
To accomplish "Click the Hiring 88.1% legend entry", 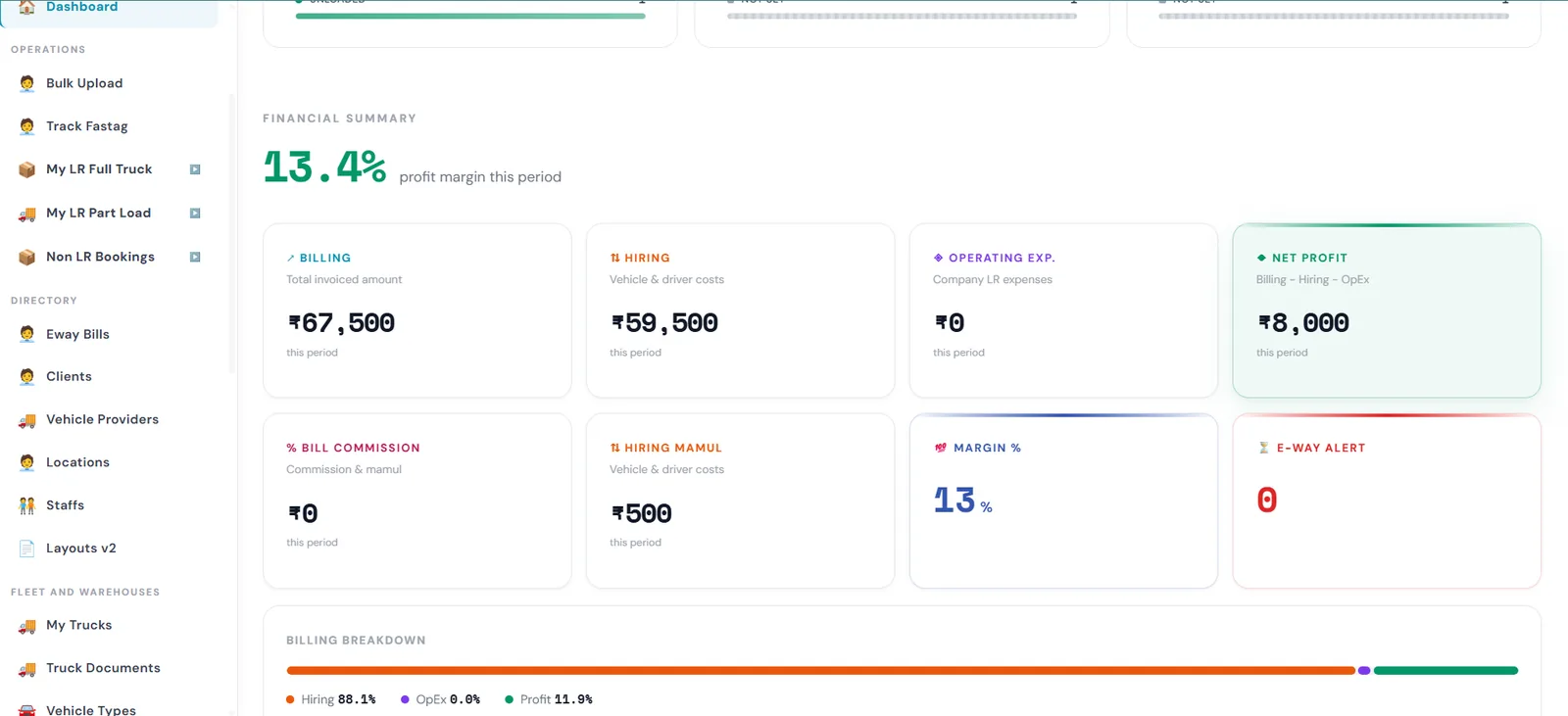I will [x=330, y=699].
